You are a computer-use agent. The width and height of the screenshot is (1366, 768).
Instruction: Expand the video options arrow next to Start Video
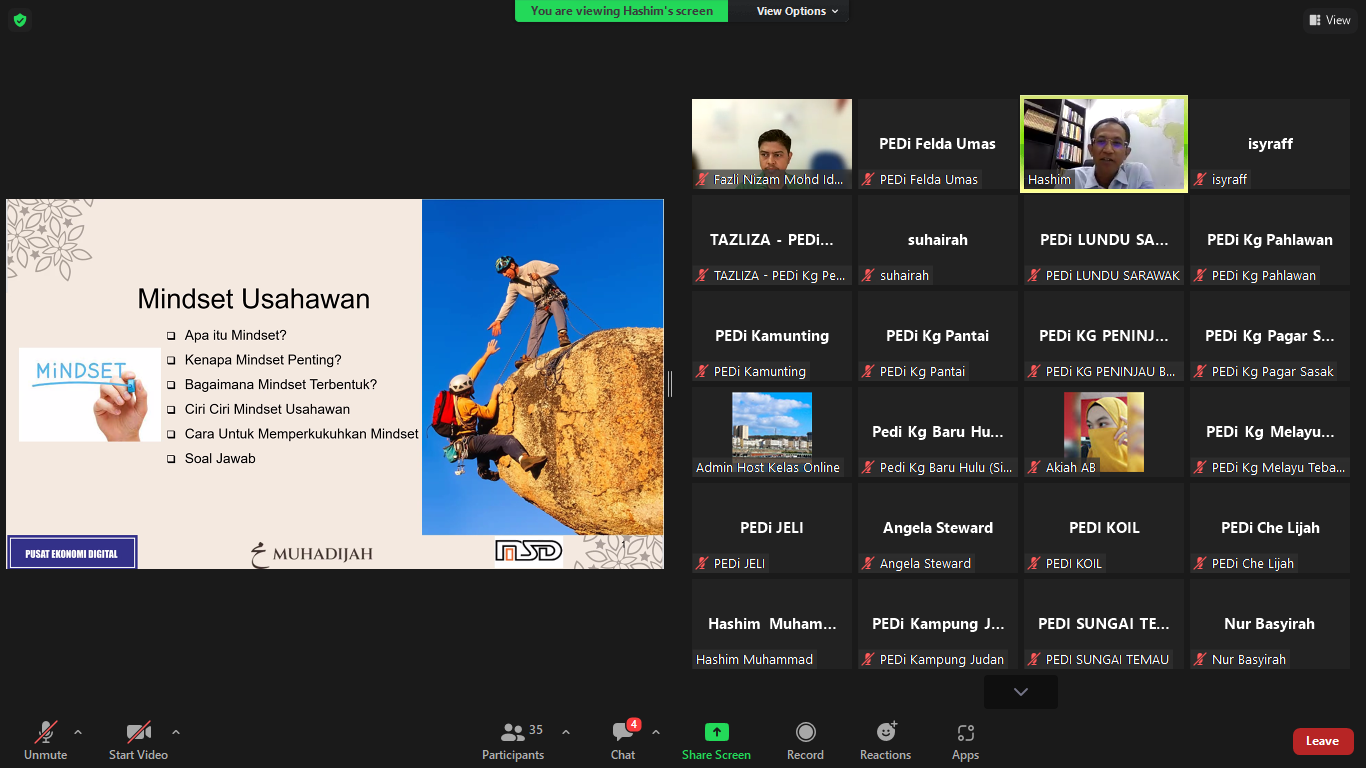pyautogui.click(x=176, y=732)
